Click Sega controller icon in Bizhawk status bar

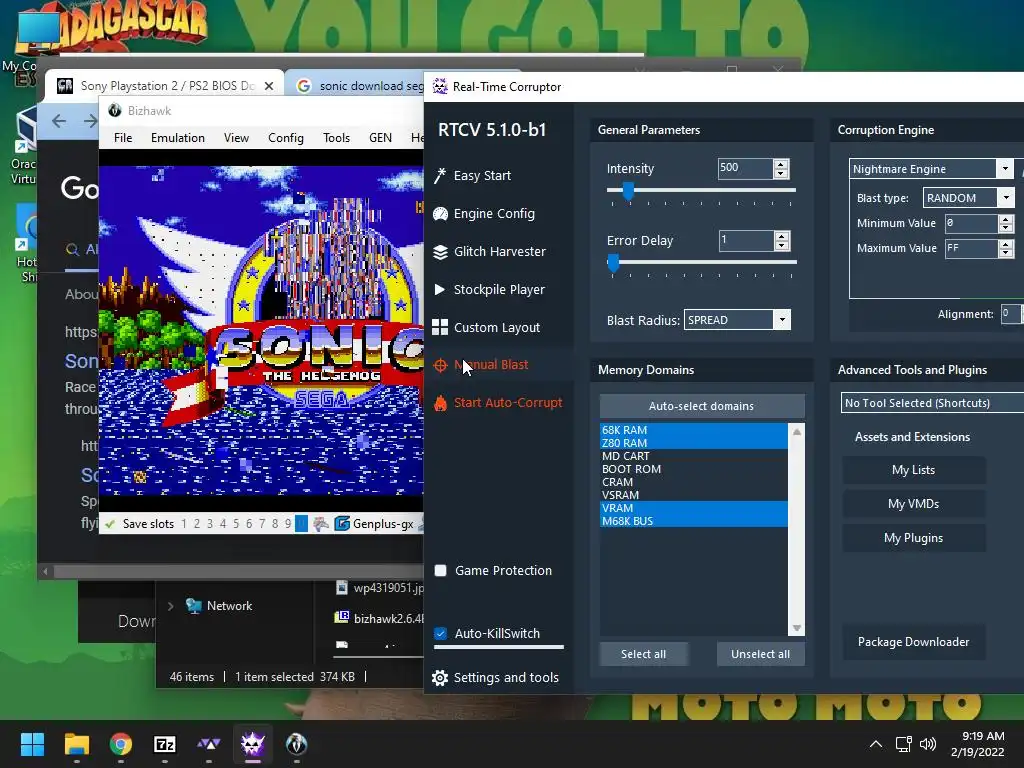point(321,524)
